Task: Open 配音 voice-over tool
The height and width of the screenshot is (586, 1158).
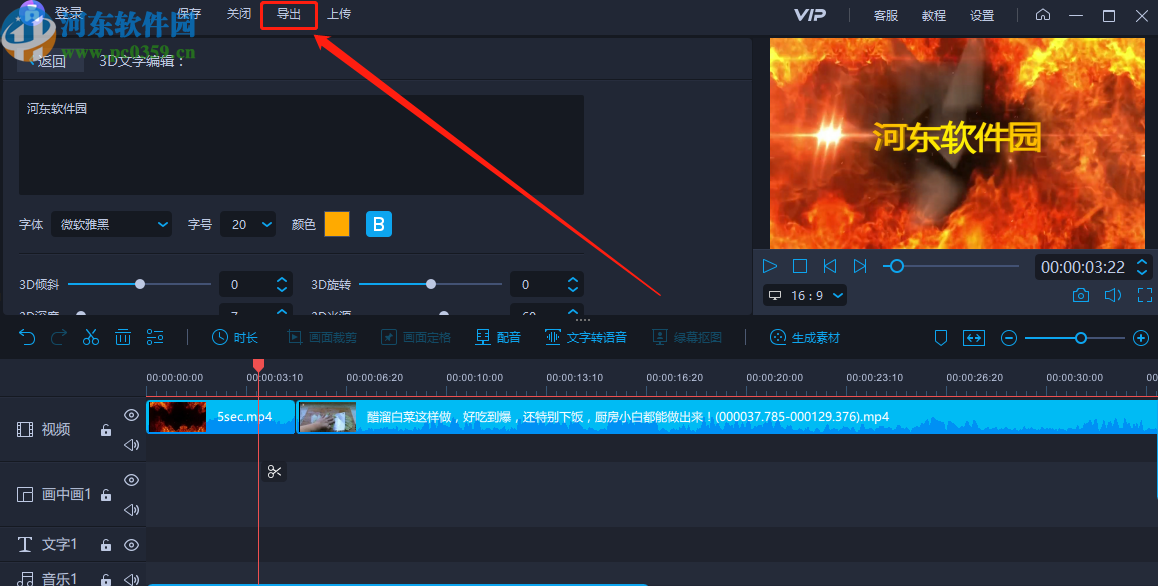Action: pyautogui.click(x=499, y=338)
